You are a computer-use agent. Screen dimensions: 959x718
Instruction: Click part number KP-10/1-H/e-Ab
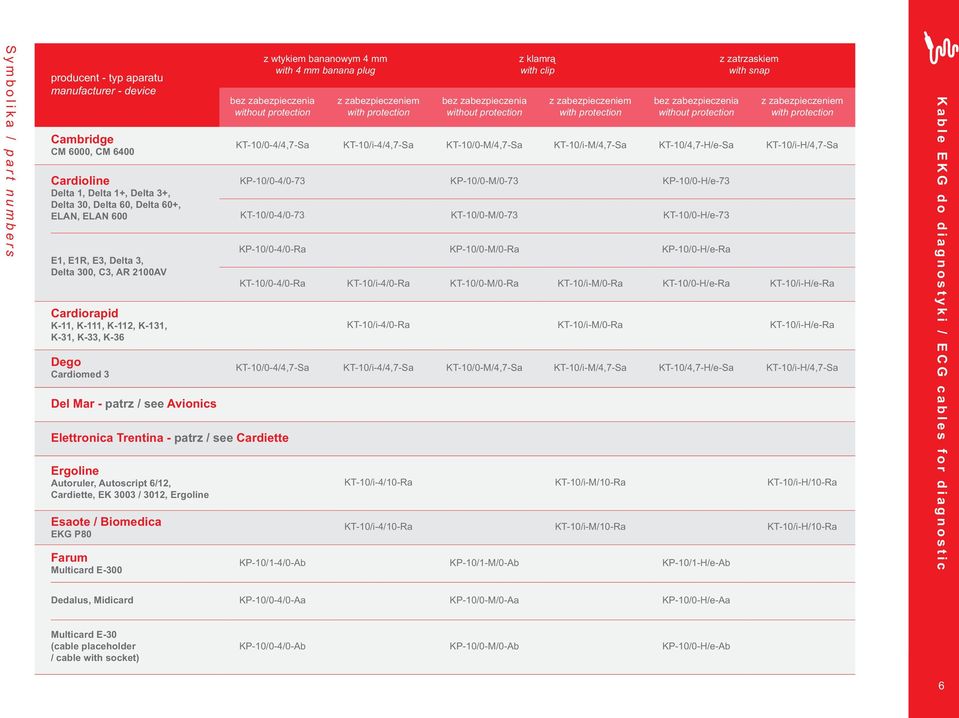696,563
